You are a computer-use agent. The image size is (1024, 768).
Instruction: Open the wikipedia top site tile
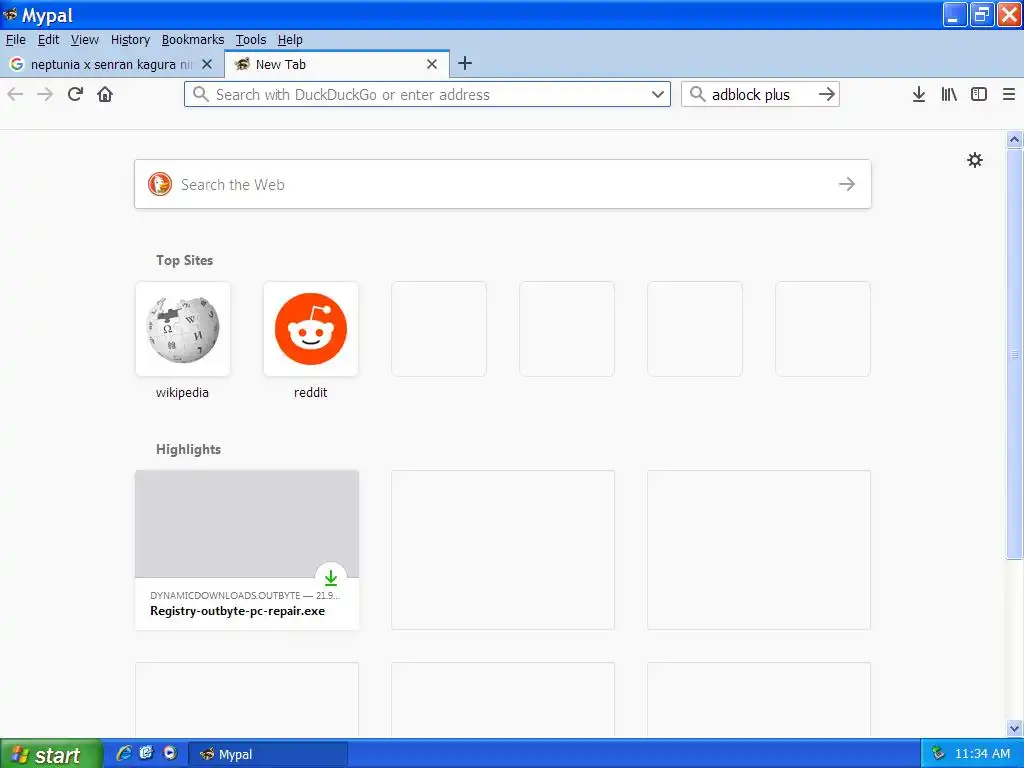pos(183,329)
